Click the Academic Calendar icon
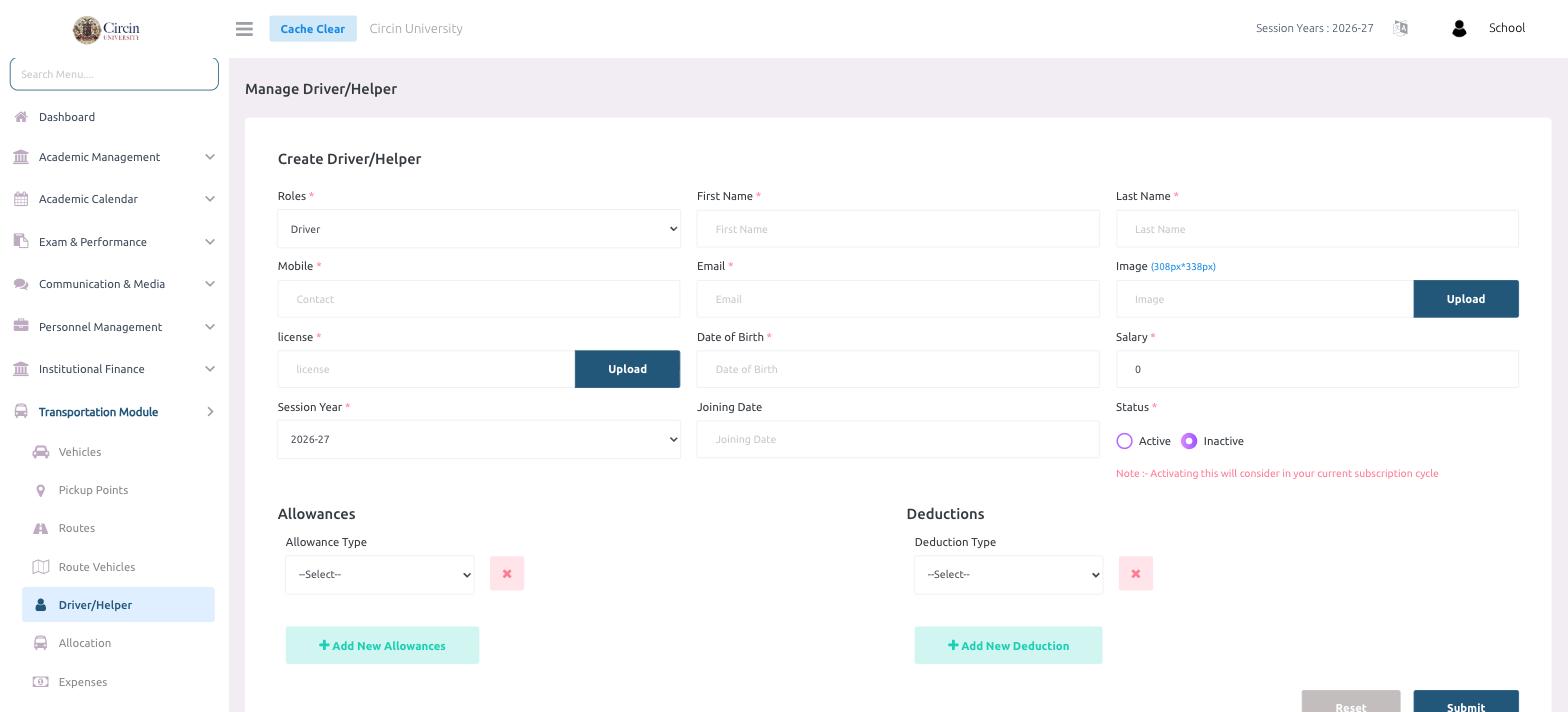1568x712 pixels. coord(21,199)
